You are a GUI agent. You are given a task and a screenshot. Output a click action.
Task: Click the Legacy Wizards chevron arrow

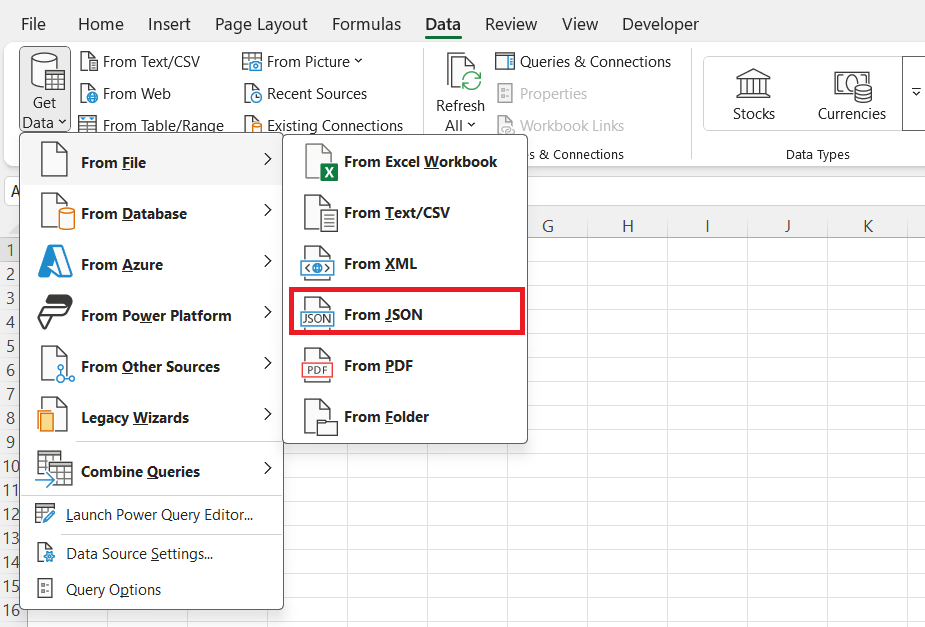[x=268, y=414]
